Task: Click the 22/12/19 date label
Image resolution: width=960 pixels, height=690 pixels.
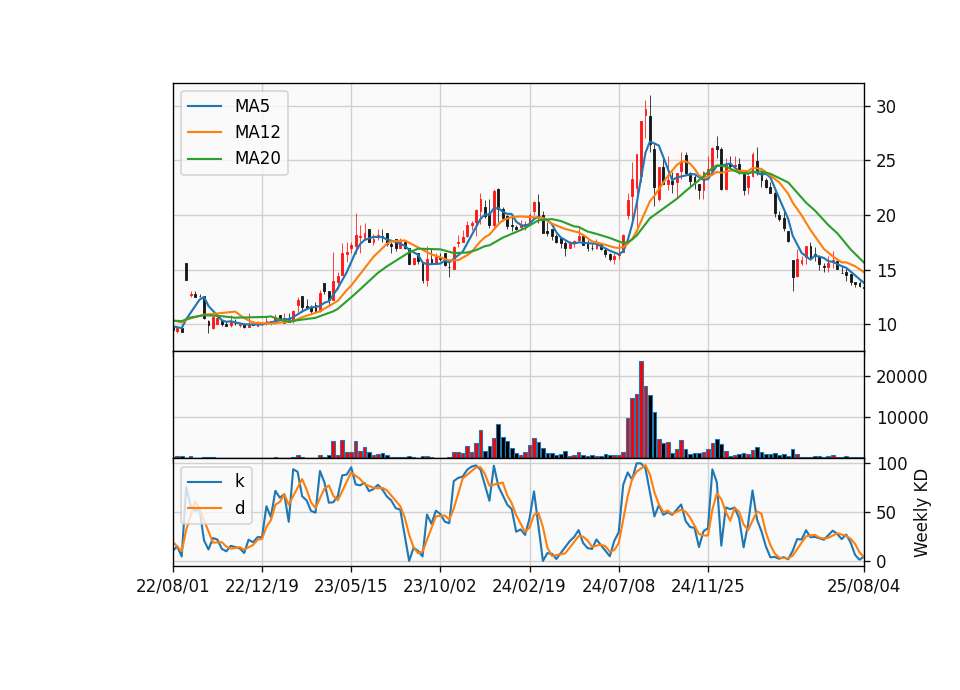Action: 261,586
